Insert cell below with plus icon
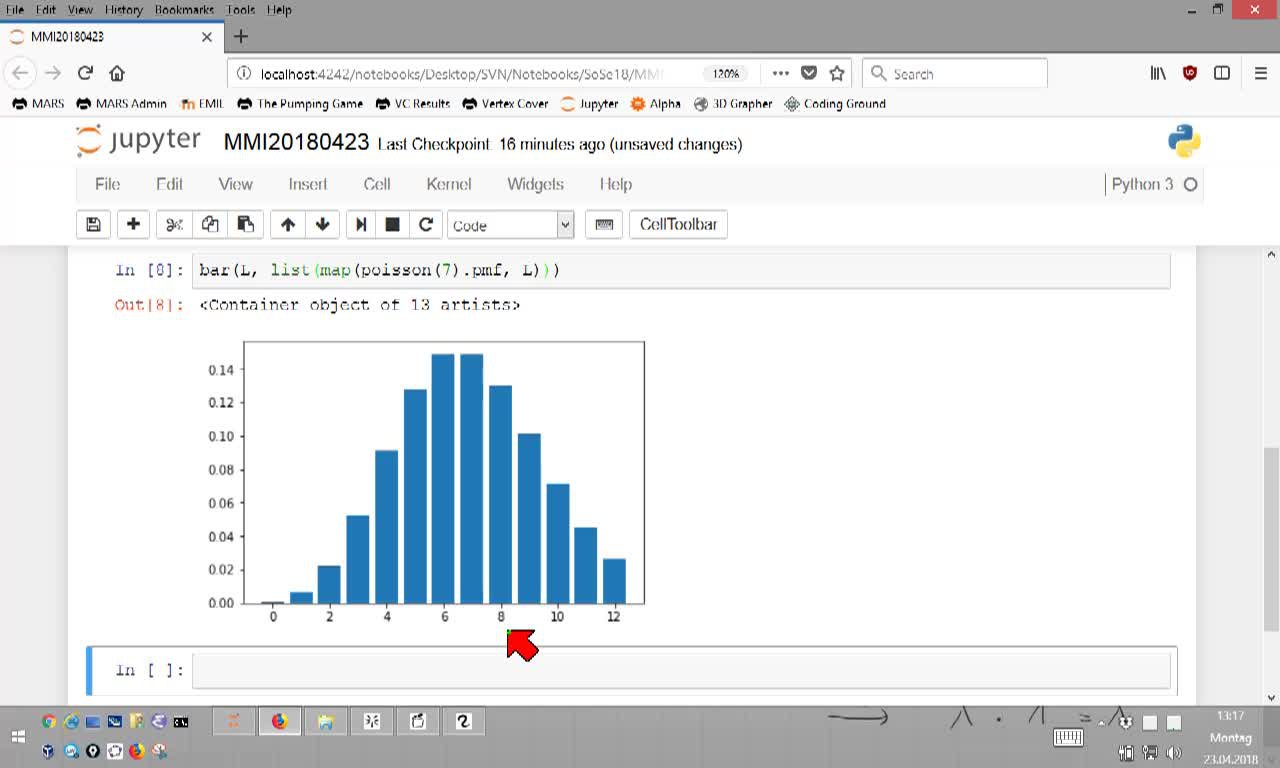 133,224
